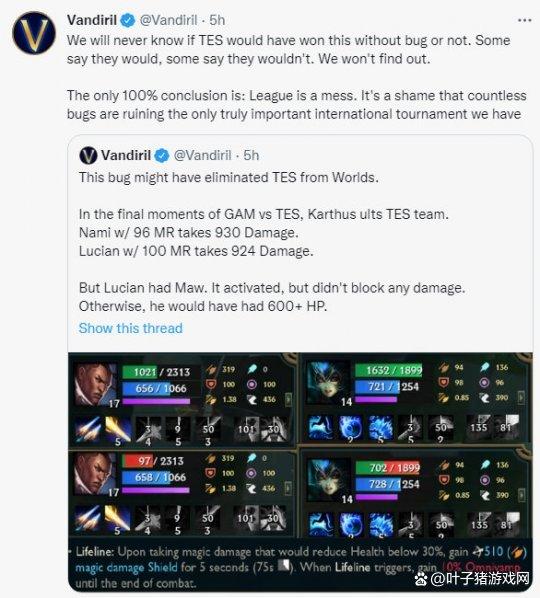This screenshot has height=598, width=540.
Task: Click the verified badge beside top Vandiril name
Action: click(128, 21)
